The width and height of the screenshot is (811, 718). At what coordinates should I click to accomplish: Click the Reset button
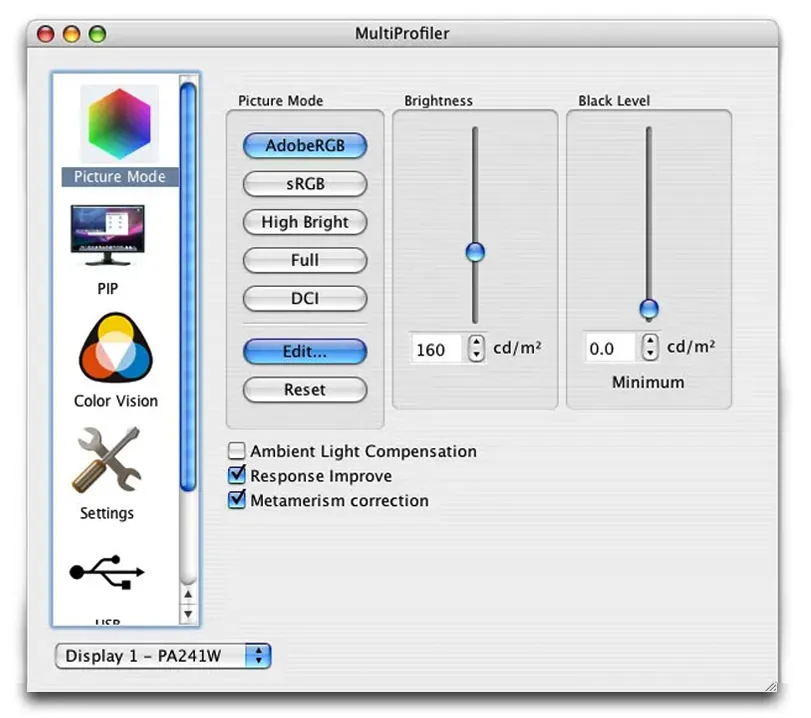(x=305, y=390)
